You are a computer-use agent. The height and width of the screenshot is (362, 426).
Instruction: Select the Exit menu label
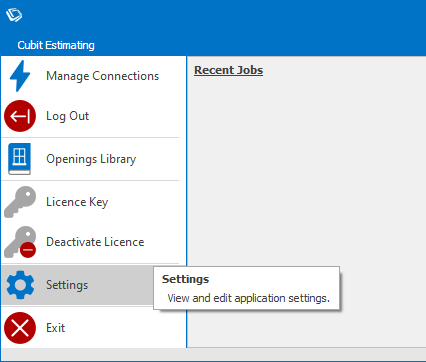[x=55, y=328]
